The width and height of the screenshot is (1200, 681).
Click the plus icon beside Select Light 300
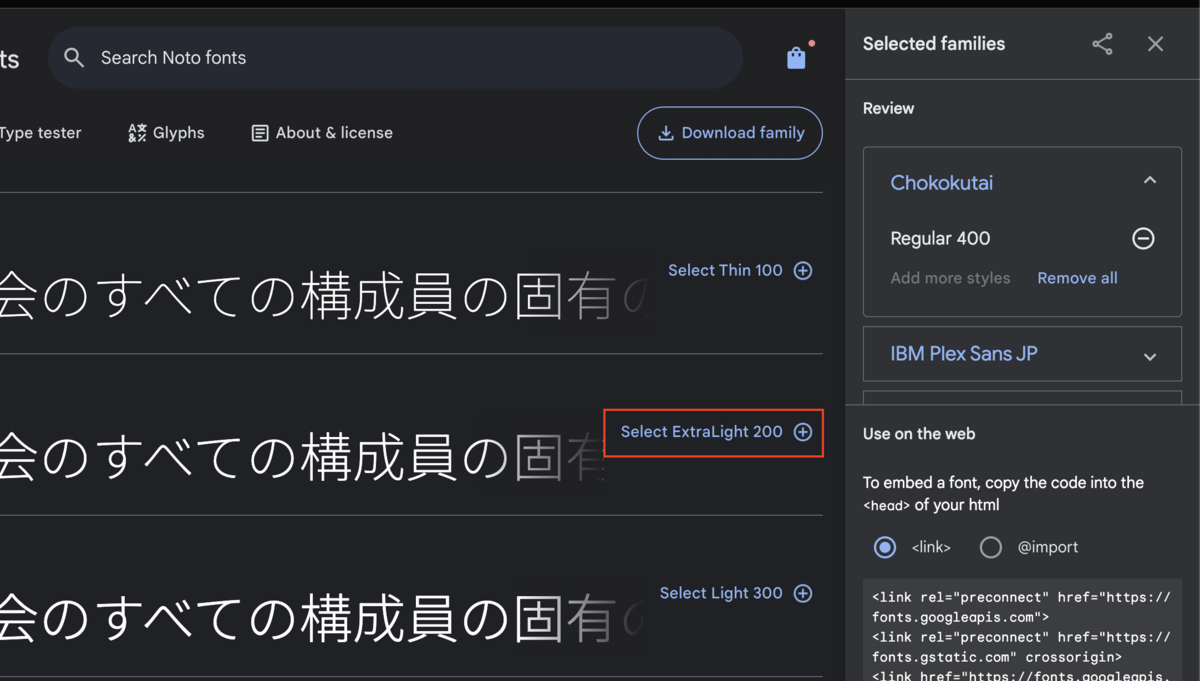click(x=803, y=593)
